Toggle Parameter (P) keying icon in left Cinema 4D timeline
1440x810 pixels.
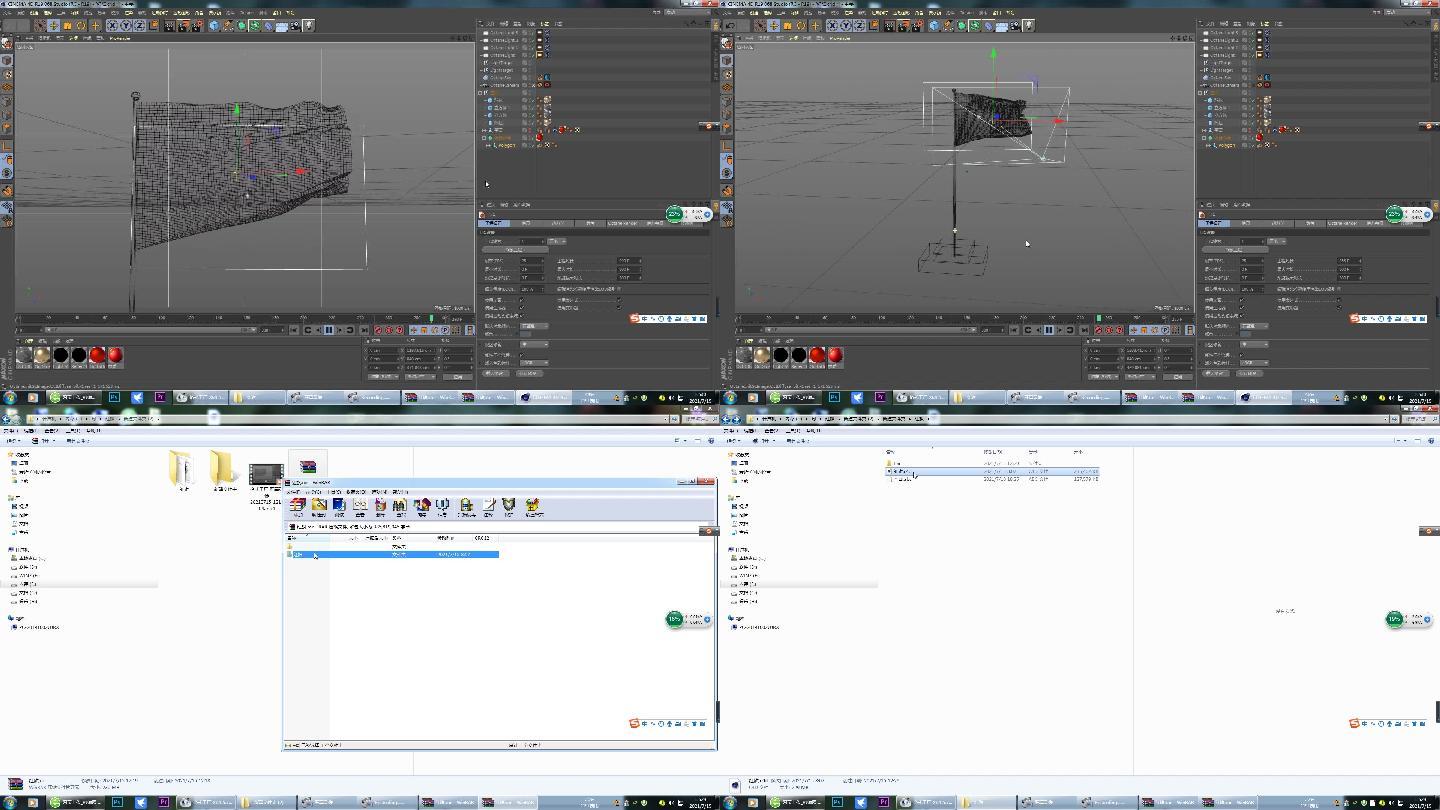(445, 330)
